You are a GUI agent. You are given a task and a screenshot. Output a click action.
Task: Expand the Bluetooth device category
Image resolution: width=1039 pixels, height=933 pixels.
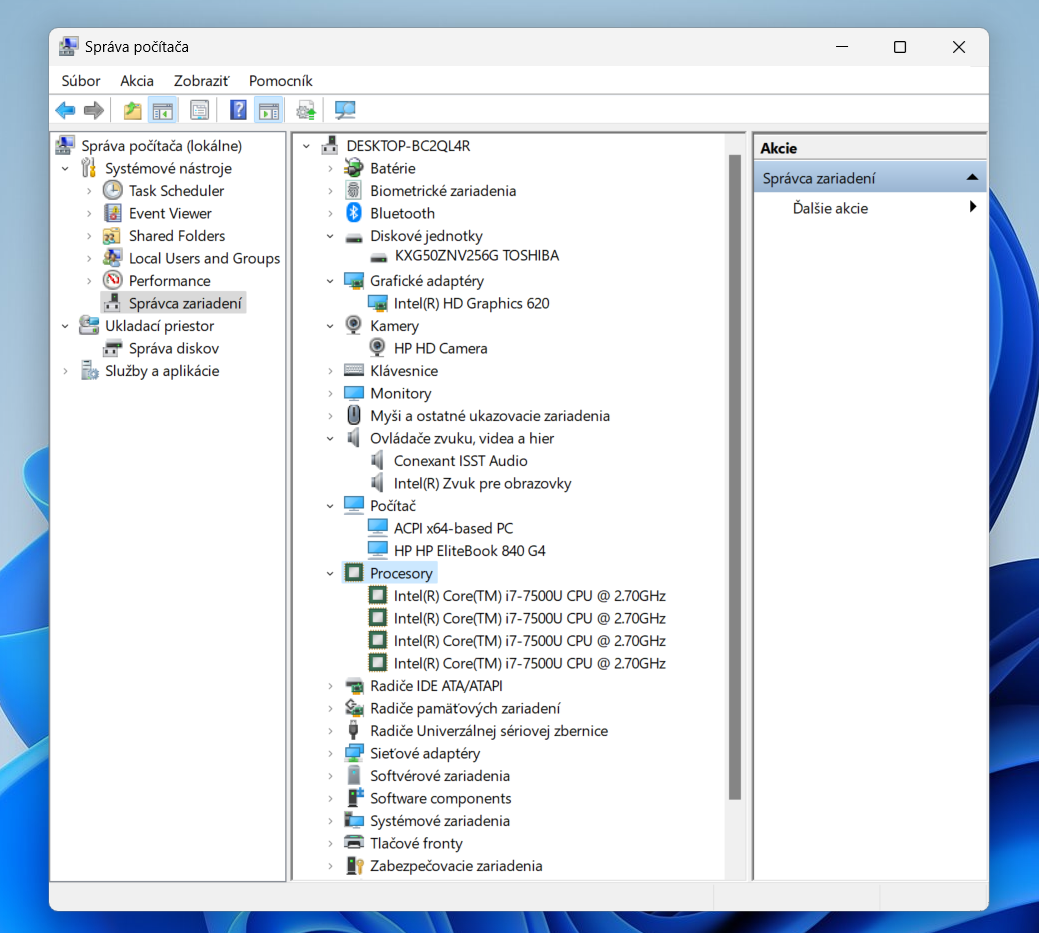click(x=330, y=214)
